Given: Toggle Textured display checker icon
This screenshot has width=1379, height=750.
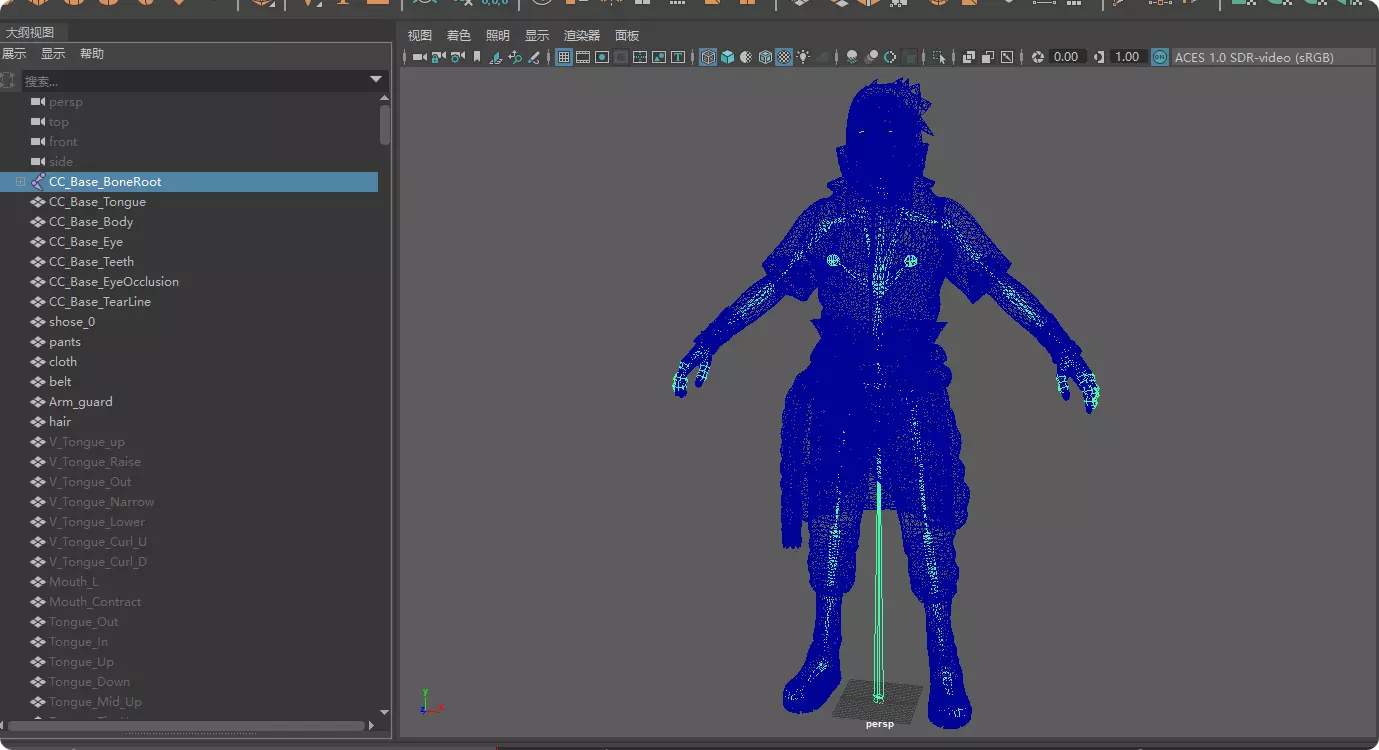Looking at the screenshot, I should pos(785,57).
